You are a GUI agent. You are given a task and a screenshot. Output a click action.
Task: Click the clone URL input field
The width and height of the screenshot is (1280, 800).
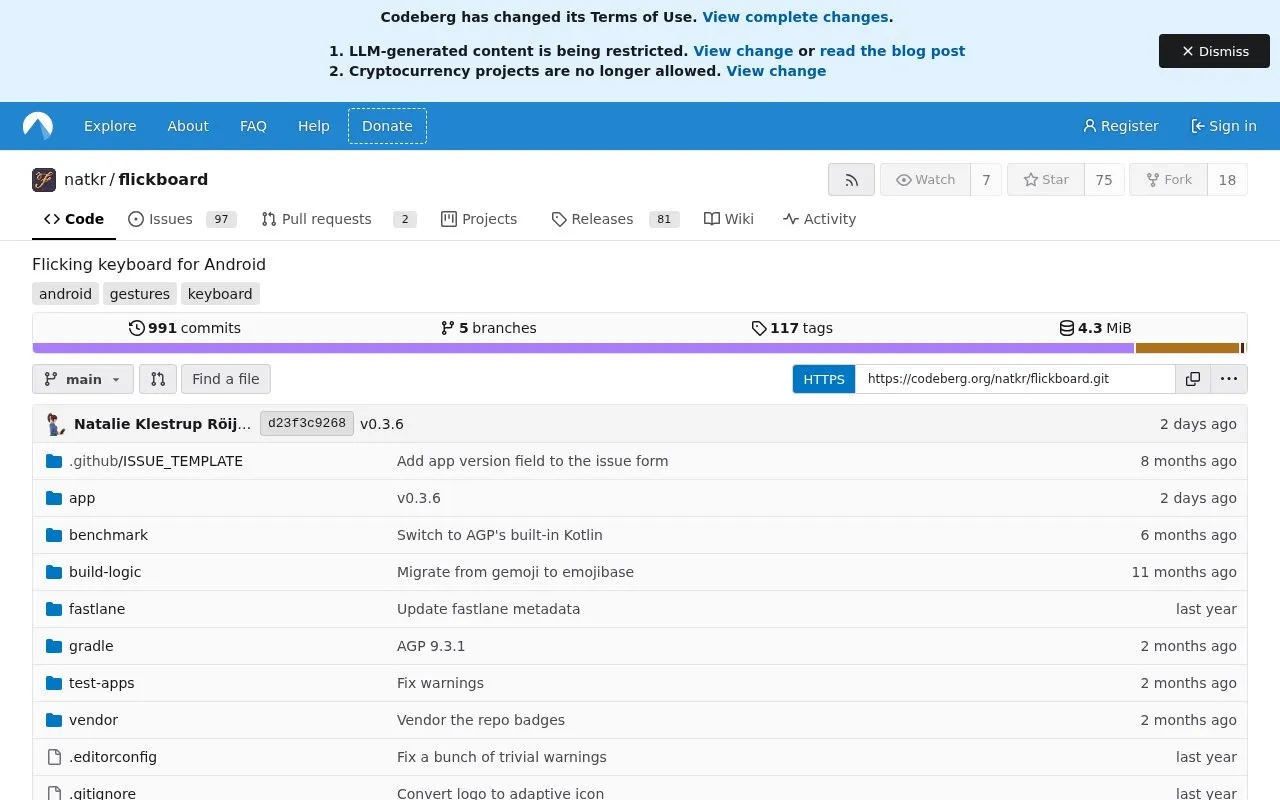click(x=1015, y=379)
